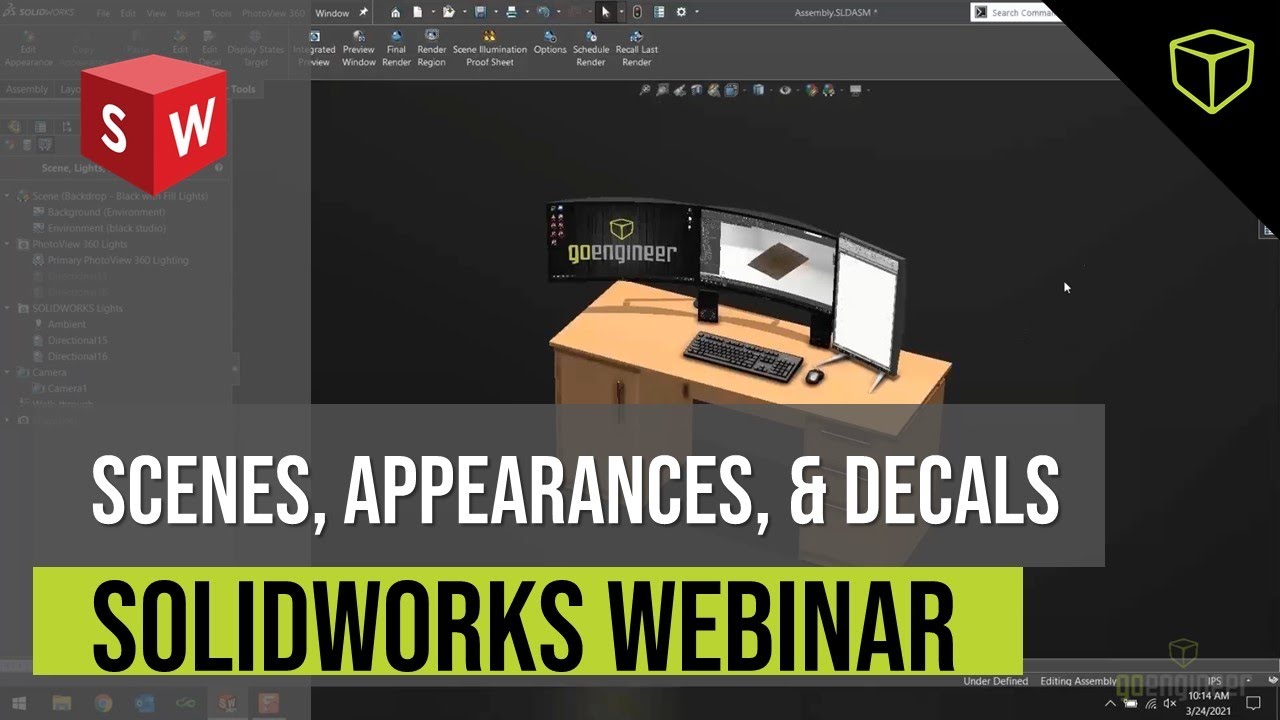The width and height of the screenshot is (1280, 720).
Task: Click Section View icon
Action: tap(696, 89)
